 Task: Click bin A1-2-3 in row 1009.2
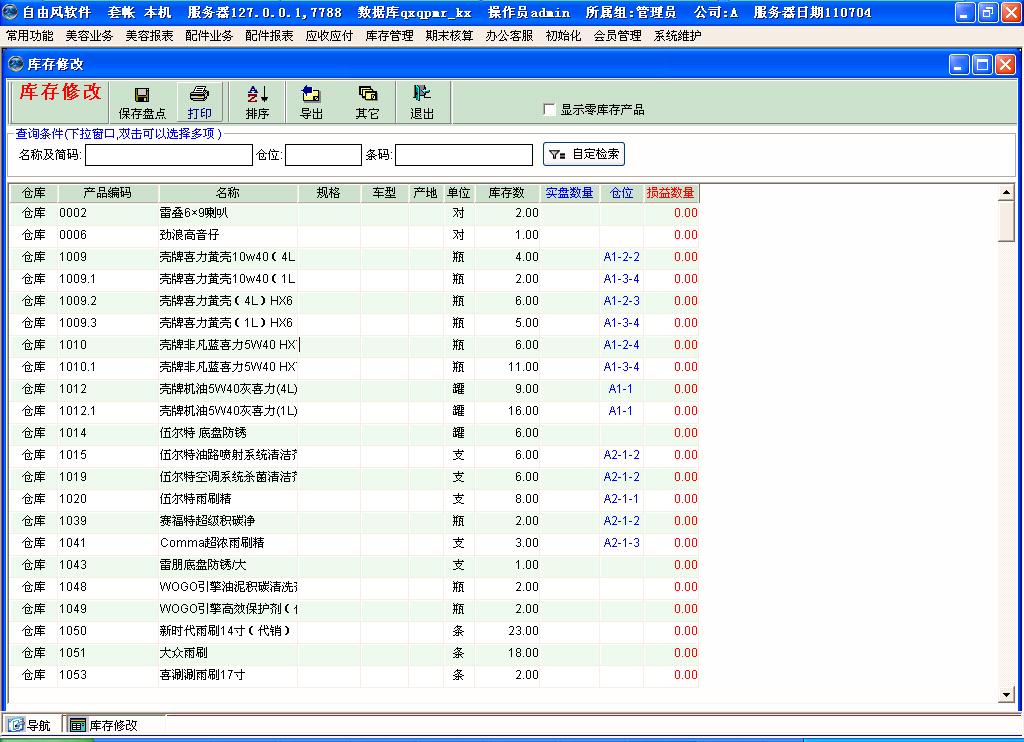pos(622,301)
